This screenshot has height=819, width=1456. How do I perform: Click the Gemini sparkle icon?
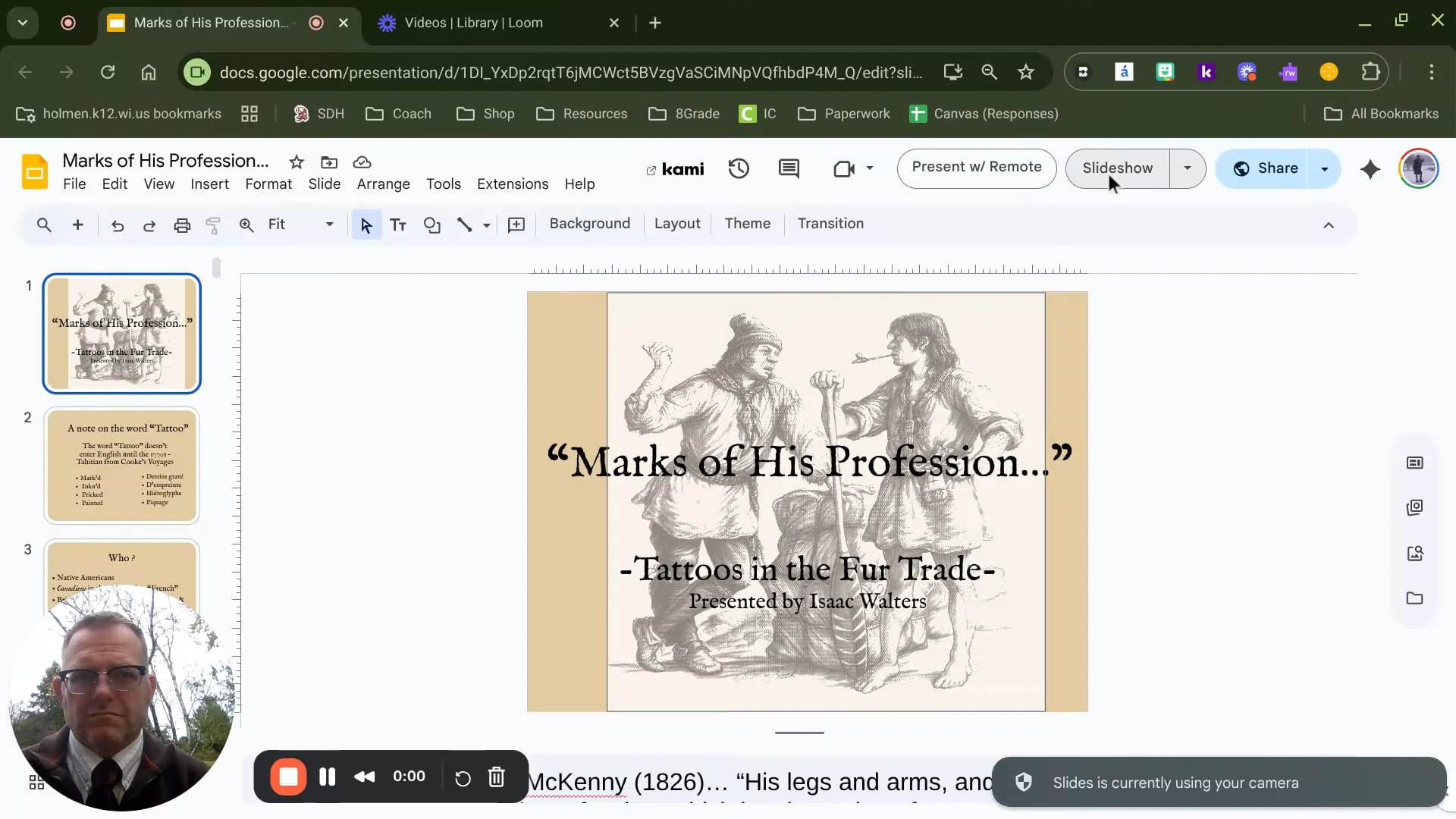pyautogui.click(x=1370, y=168)
